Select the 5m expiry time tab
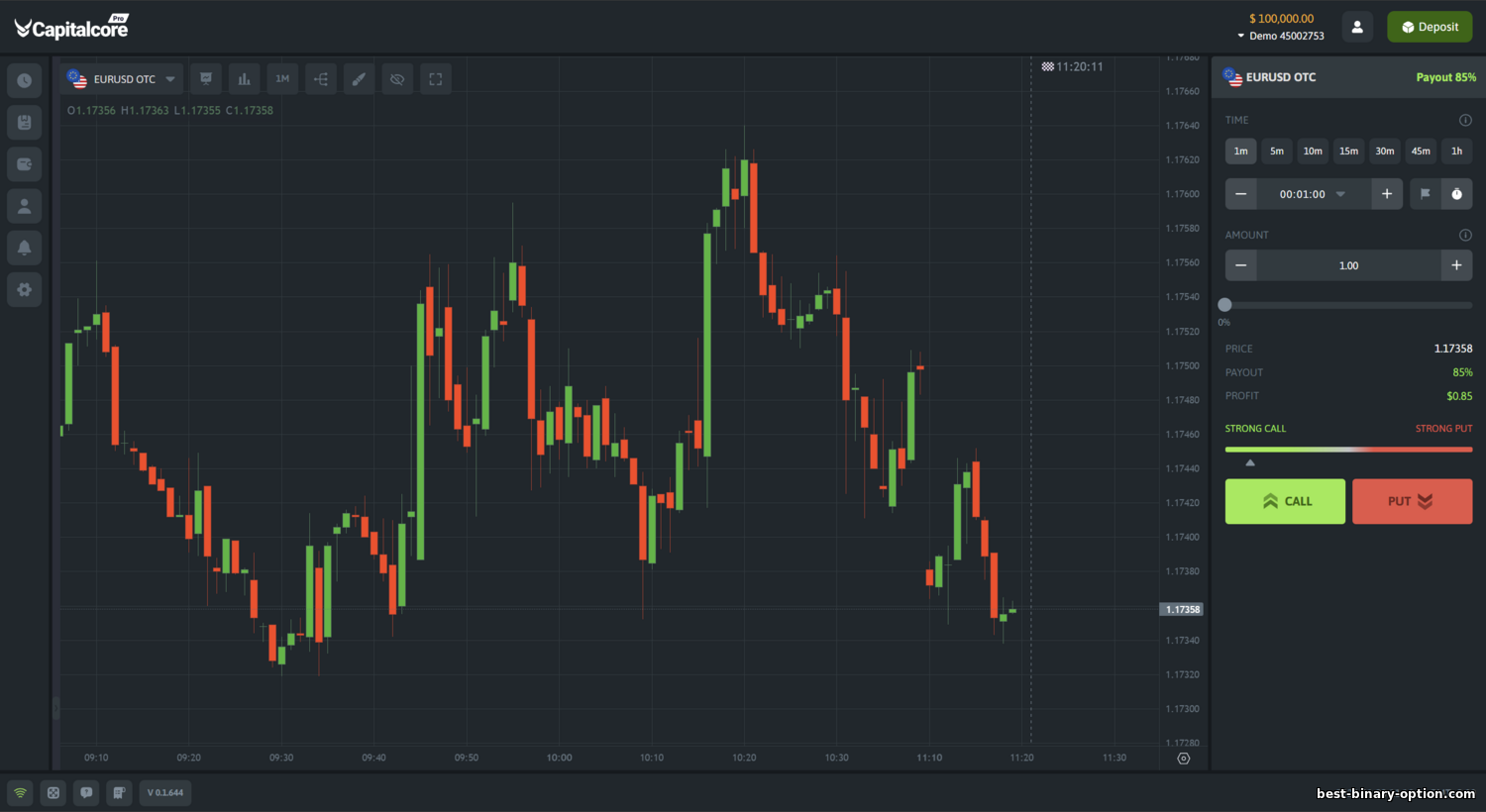The width and height of the screenshot is (1486, 812). pyautogui.click(x=1277, y=152)
